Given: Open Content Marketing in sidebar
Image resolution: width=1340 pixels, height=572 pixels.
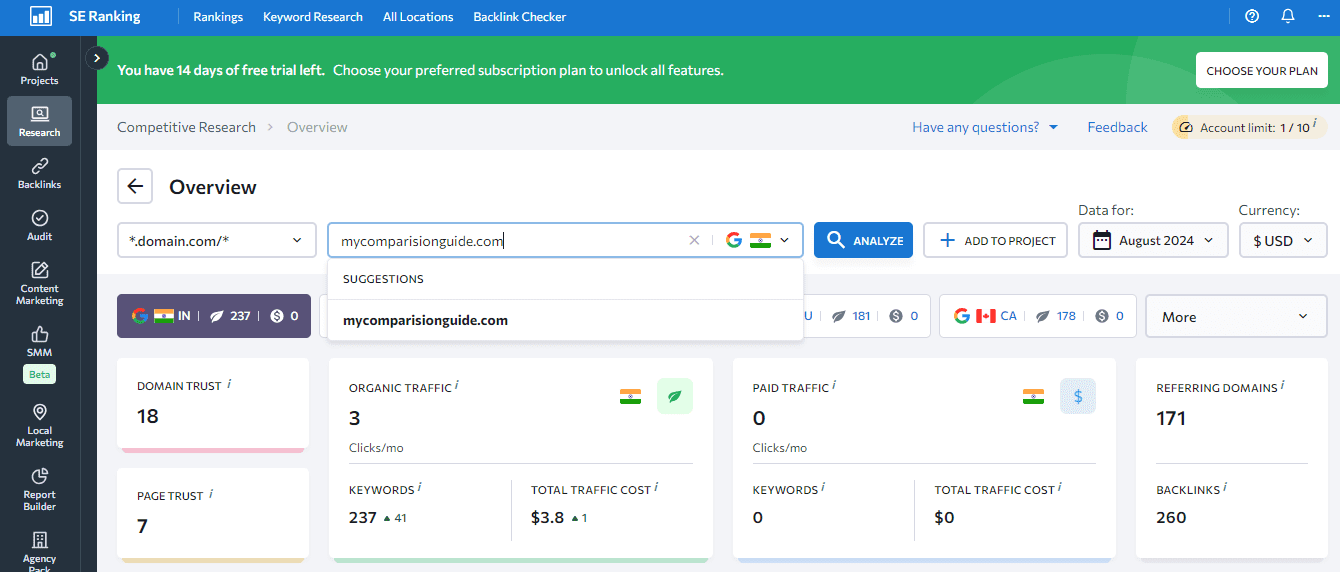Looking at the screenshot, I should point(39,283).
